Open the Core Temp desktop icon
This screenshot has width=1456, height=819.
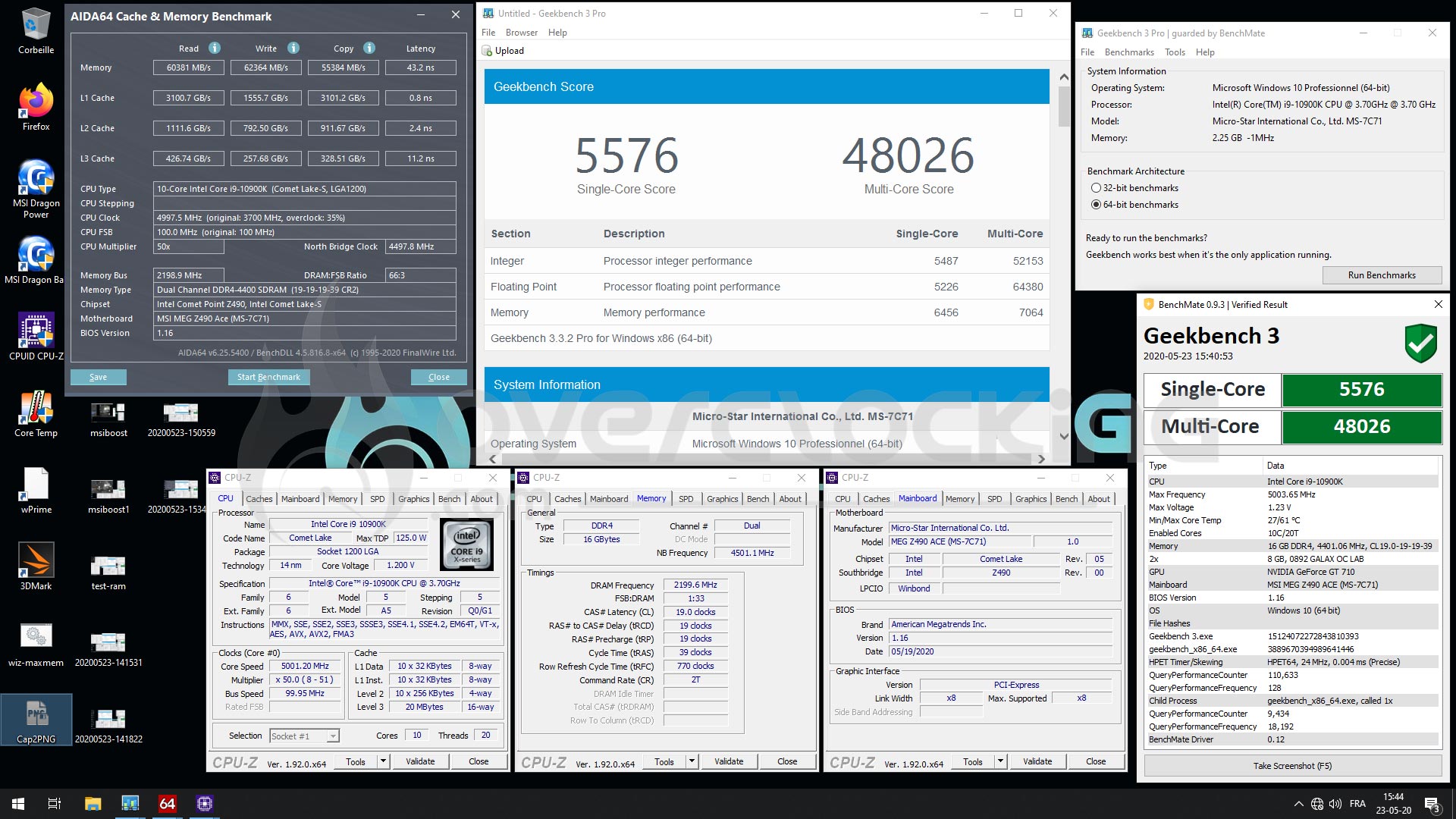36,413
